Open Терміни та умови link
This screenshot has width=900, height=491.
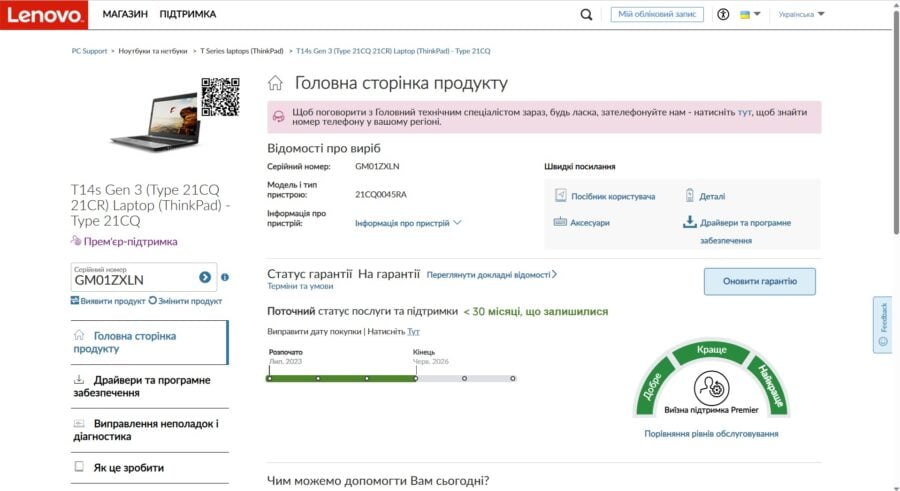point(300,286)
